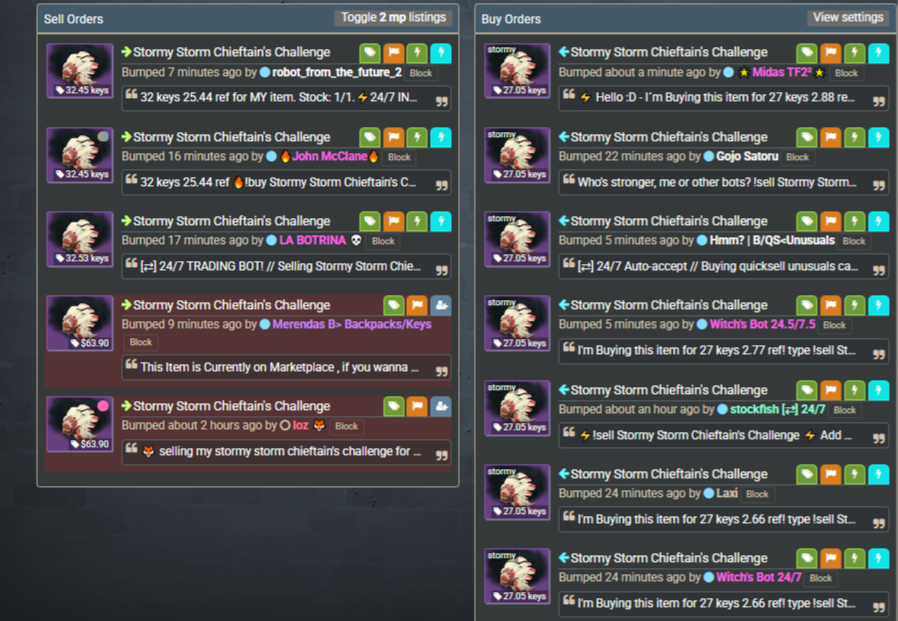Block user LA BOTRINA
The image size is (898, 621).
pyautogui.click(x=383, y=242)
